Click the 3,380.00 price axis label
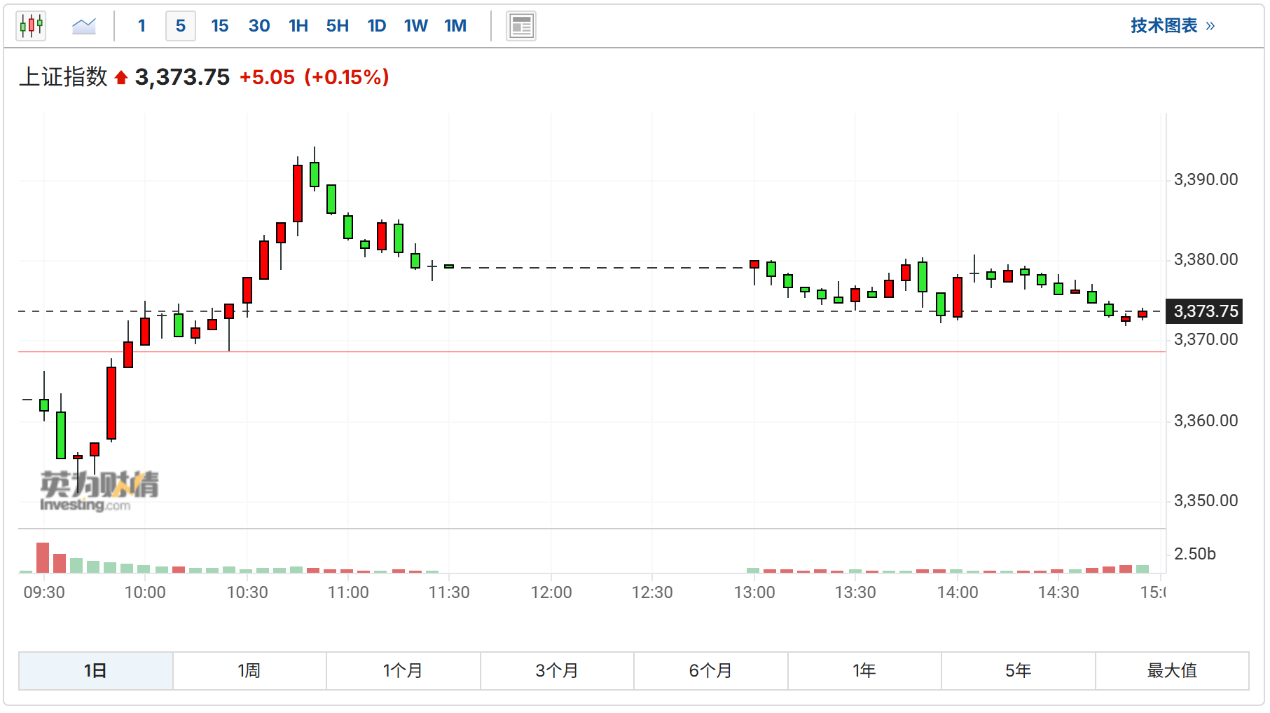The height and width of the screenshot is (713, 1270). (1206, 260)
